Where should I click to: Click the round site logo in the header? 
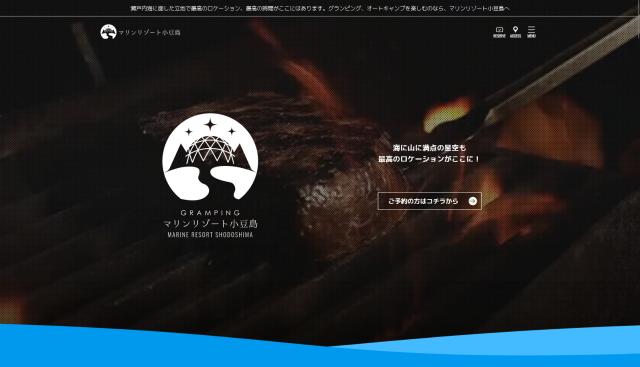tap(108, 32)
